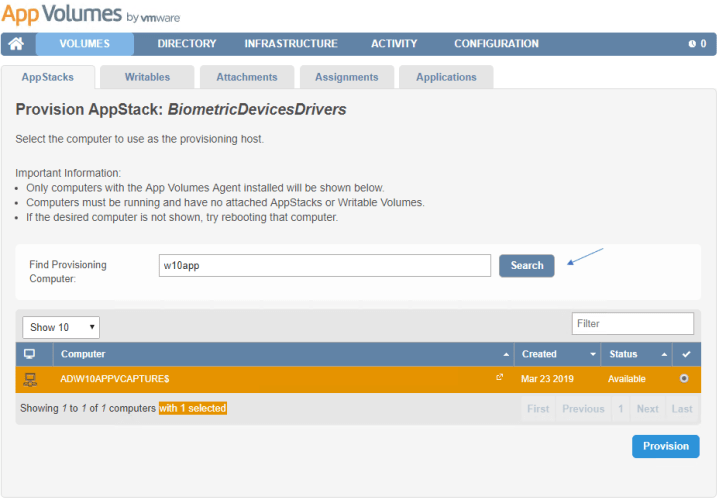This screenshot has height=500, width=719.
Task: Open the Infrastructure menu
Action: [291, 44]
